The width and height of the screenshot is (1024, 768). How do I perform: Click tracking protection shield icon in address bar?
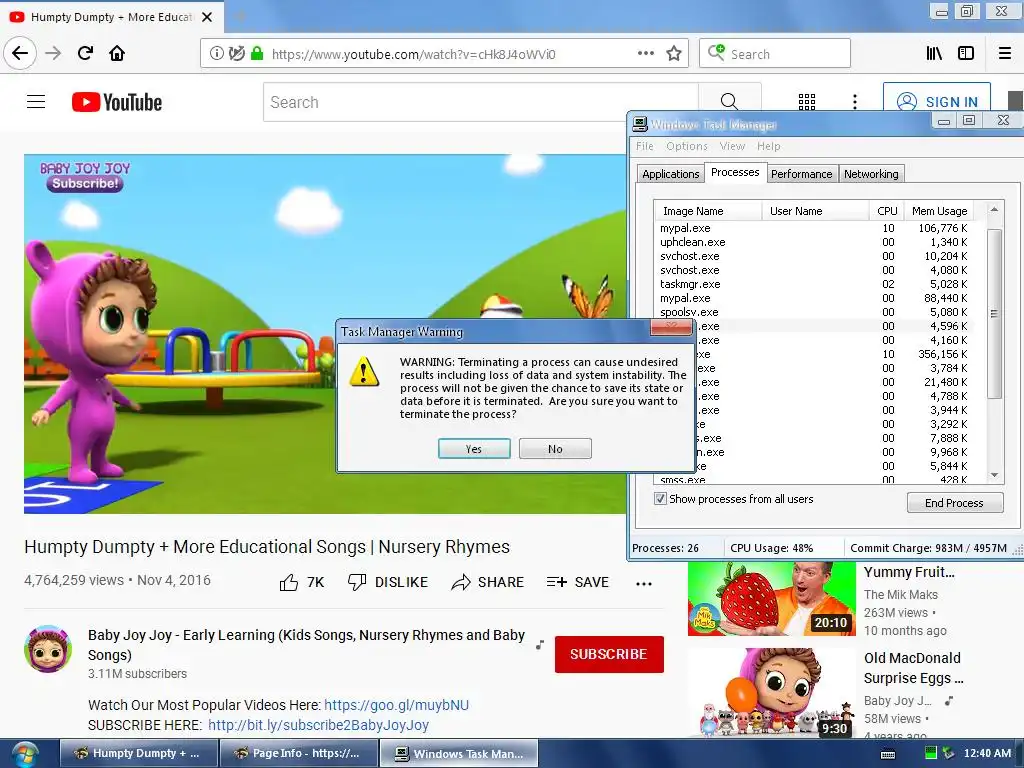[236, 54]
